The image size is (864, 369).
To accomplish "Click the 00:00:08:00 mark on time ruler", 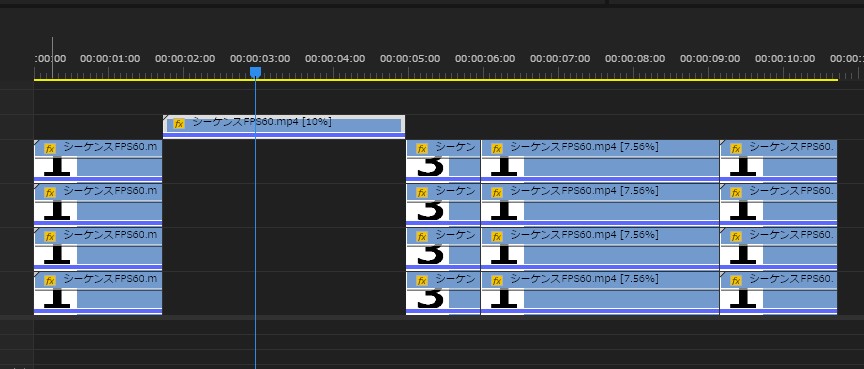I will click(635, 58).
